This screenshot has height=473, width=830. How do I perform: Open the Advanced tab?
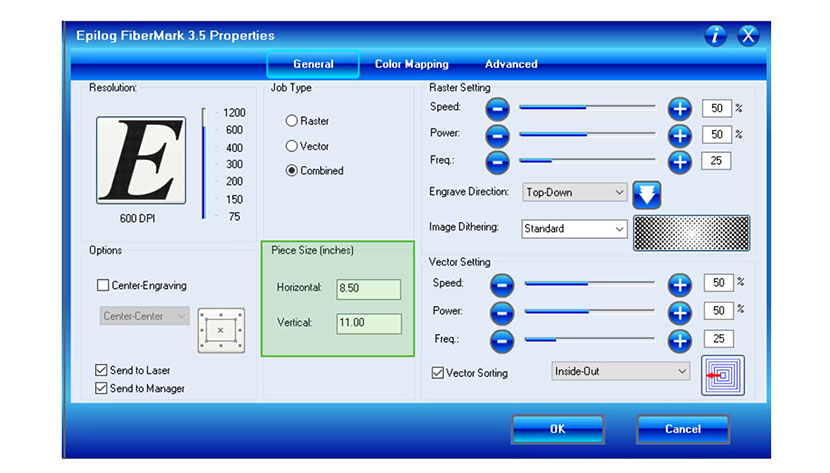tap(511, 64)
